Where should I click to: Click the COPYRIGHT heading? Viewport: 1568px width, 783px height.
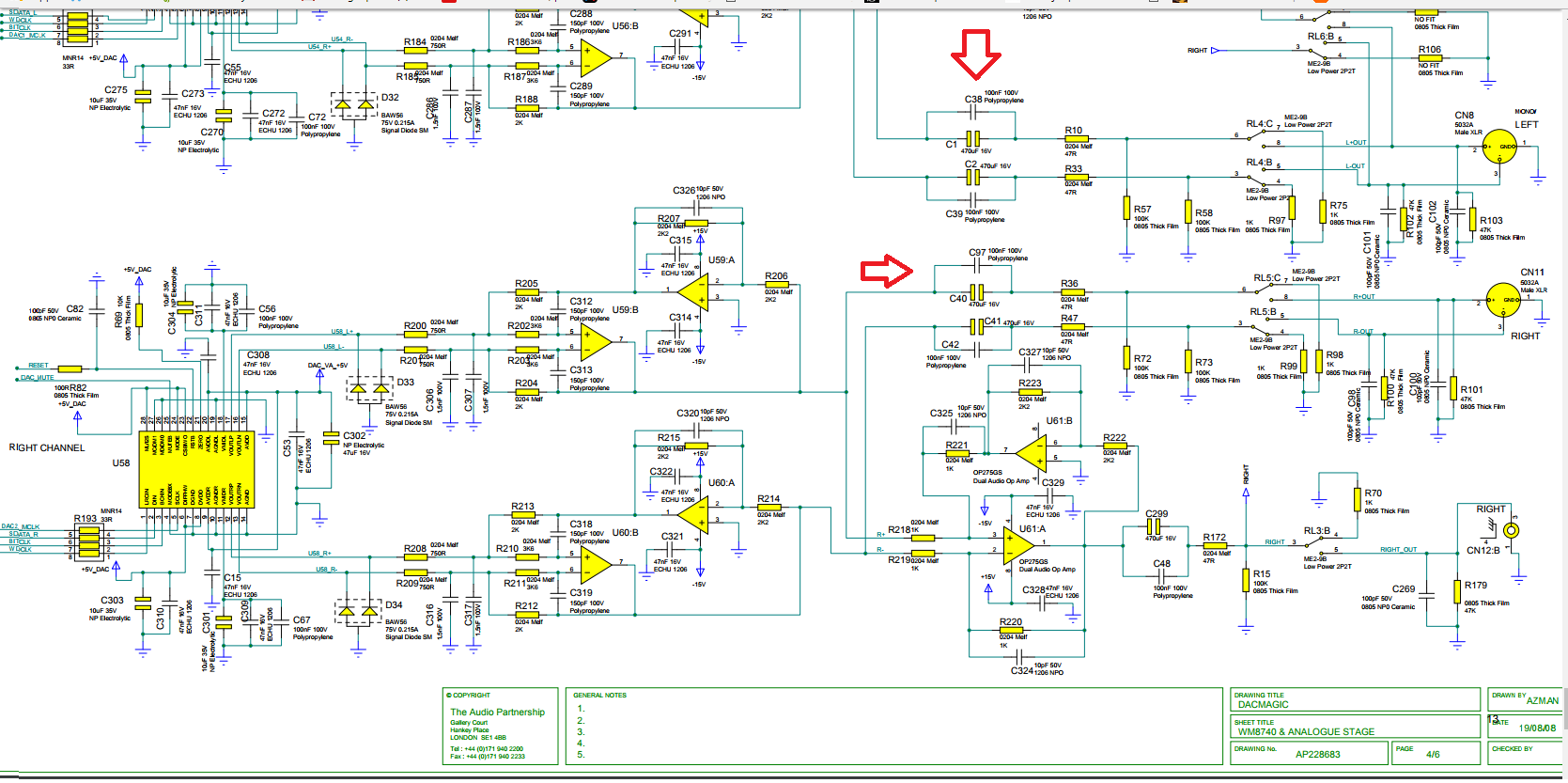468,696
